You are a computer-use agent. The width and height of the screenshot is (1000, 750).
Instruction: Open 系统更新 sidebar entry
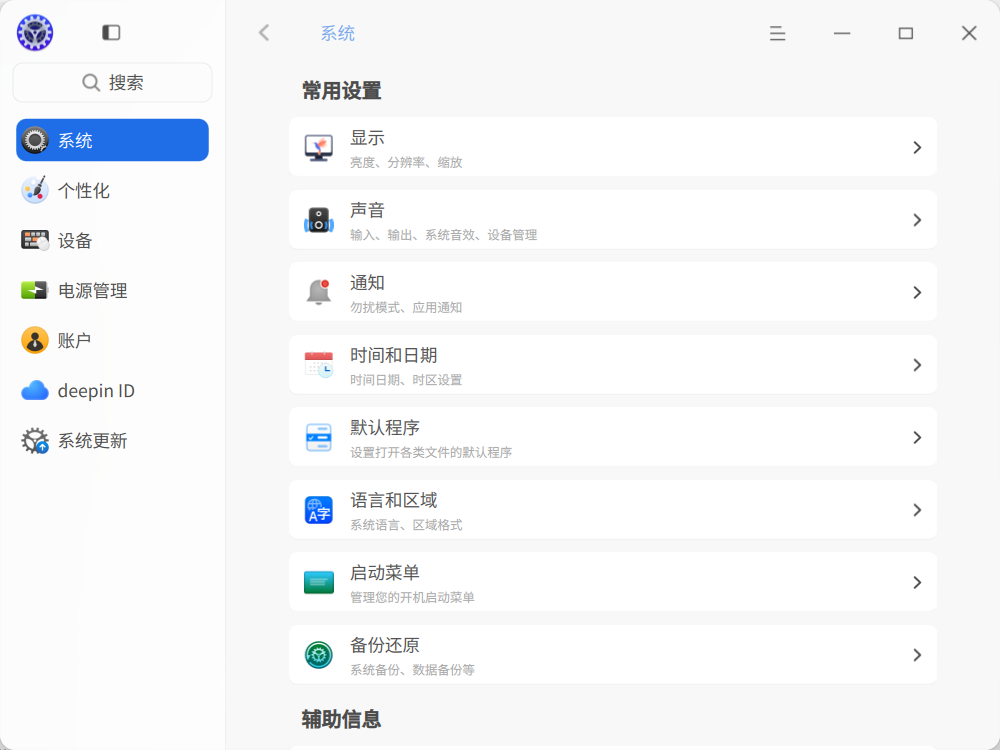point(112,441)
